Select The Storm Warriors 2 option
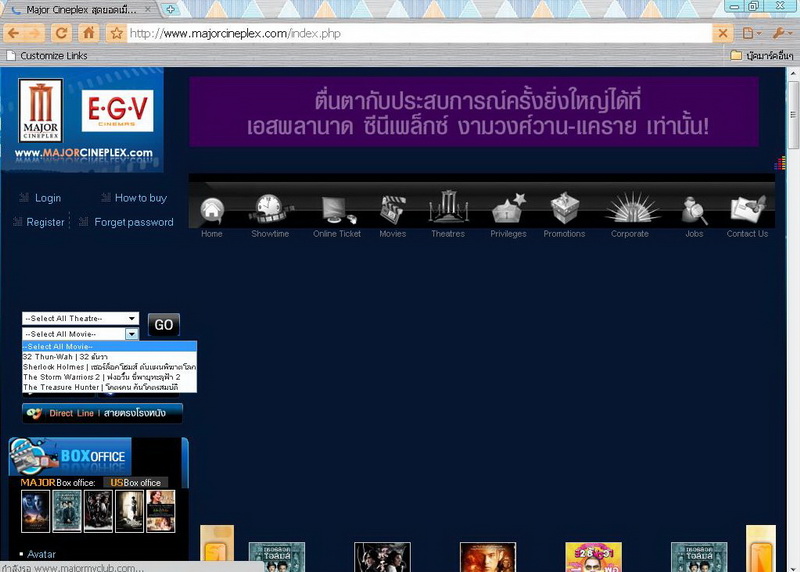The width and height of the screenshot is (800, 572). 109,377
